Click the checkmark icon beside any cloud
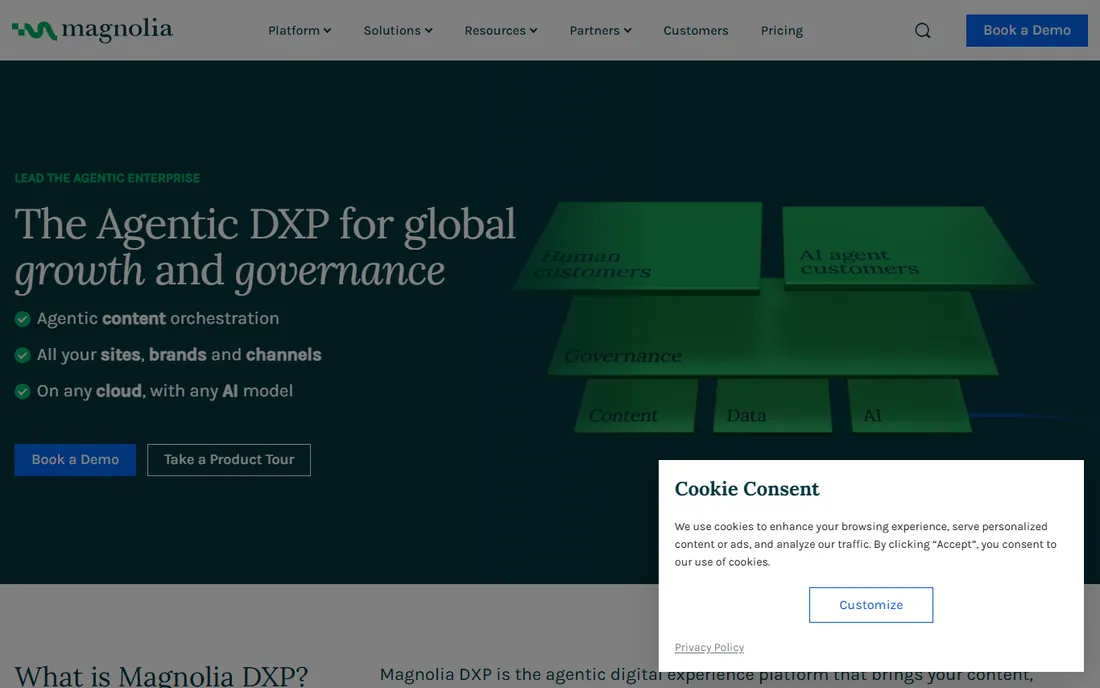Viewport: 1100px width, 688px height. coord(22,391)
